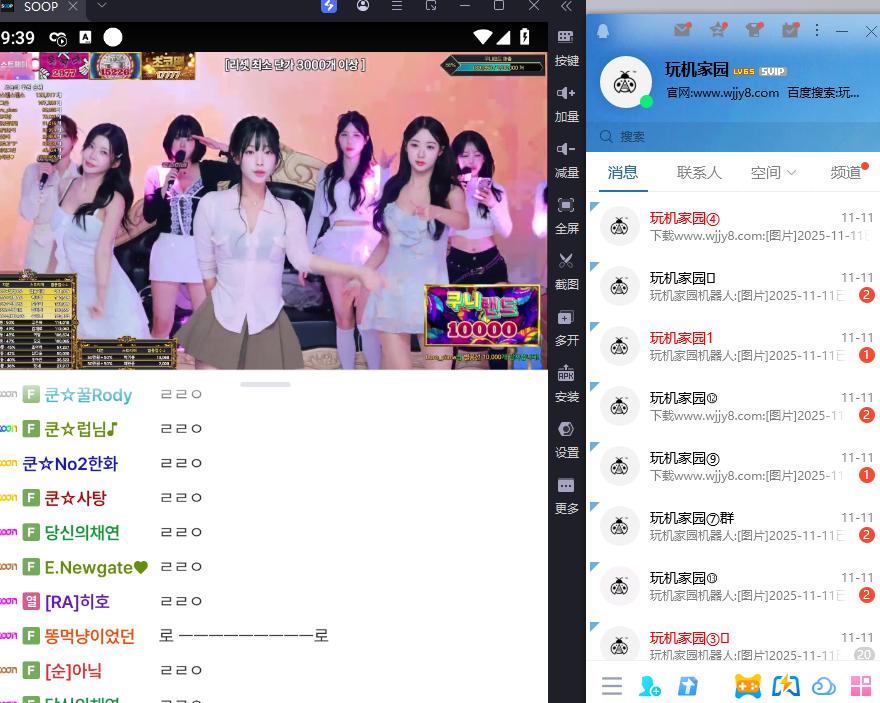The height and width of the screenshot is (703, 880).
Task: Click the green online status indicator
Action: [x=646, y=102]
